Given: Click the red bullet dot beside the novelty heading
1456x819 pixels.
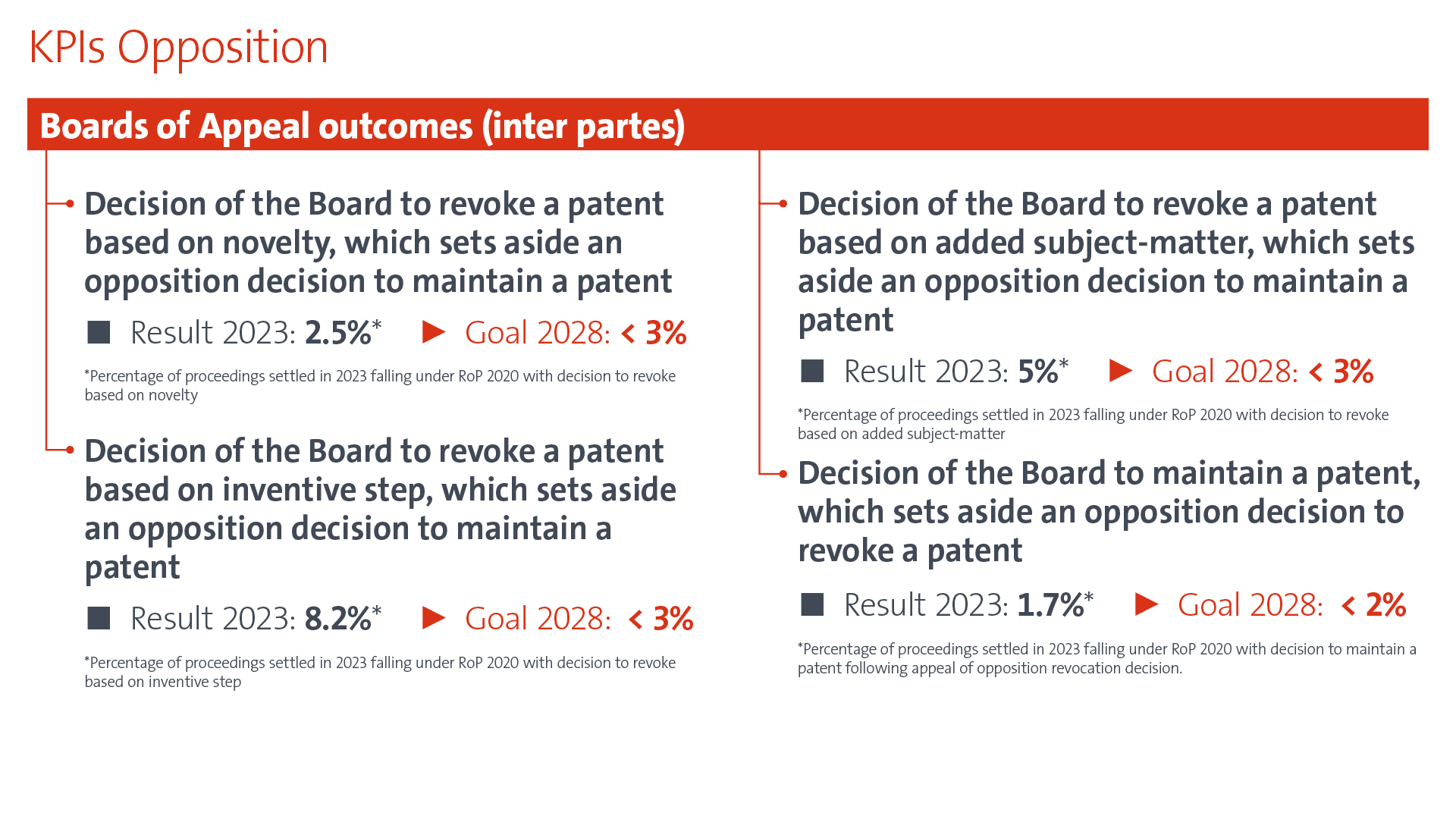Looking at the screenshot, I should (x=70, y=203).
